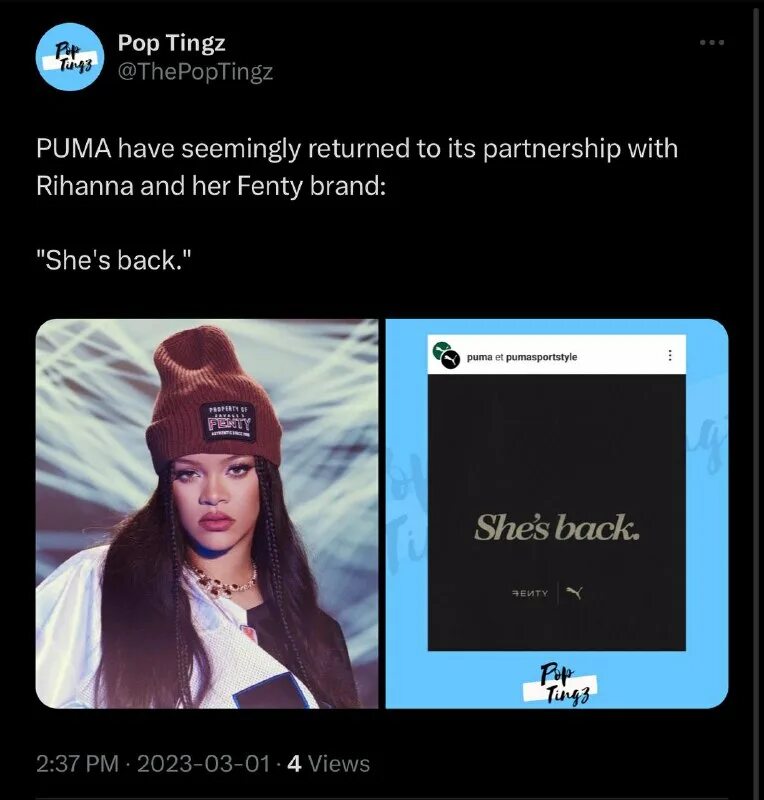The width and height of the screenshot is (764, 800).
Task: Open the She's back Instagram screenshot image
Action: coord(557,513)
